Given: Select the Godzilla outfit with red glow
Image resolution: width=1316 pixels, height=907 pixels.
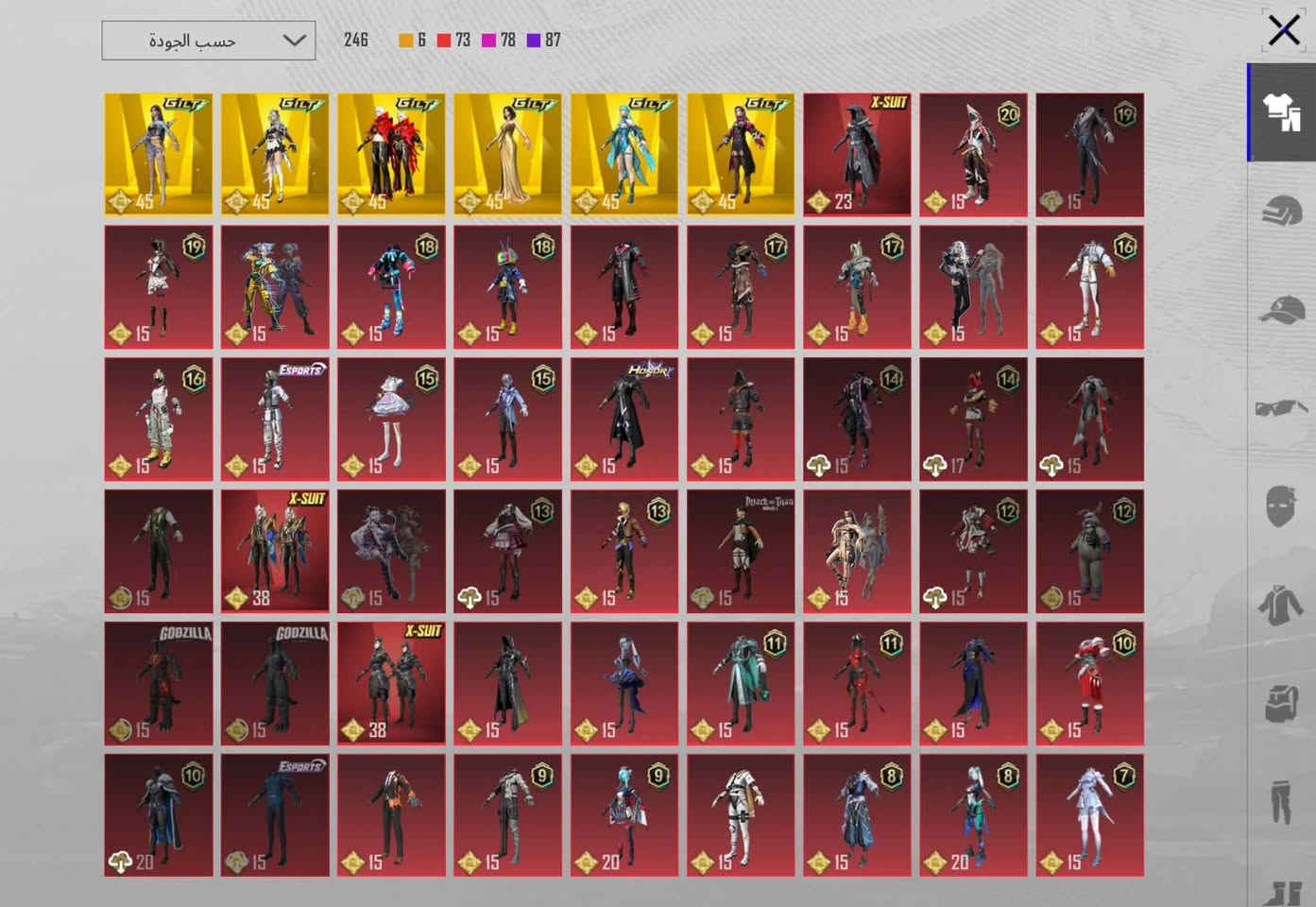Looking at the screenshot, I should 159,683.
